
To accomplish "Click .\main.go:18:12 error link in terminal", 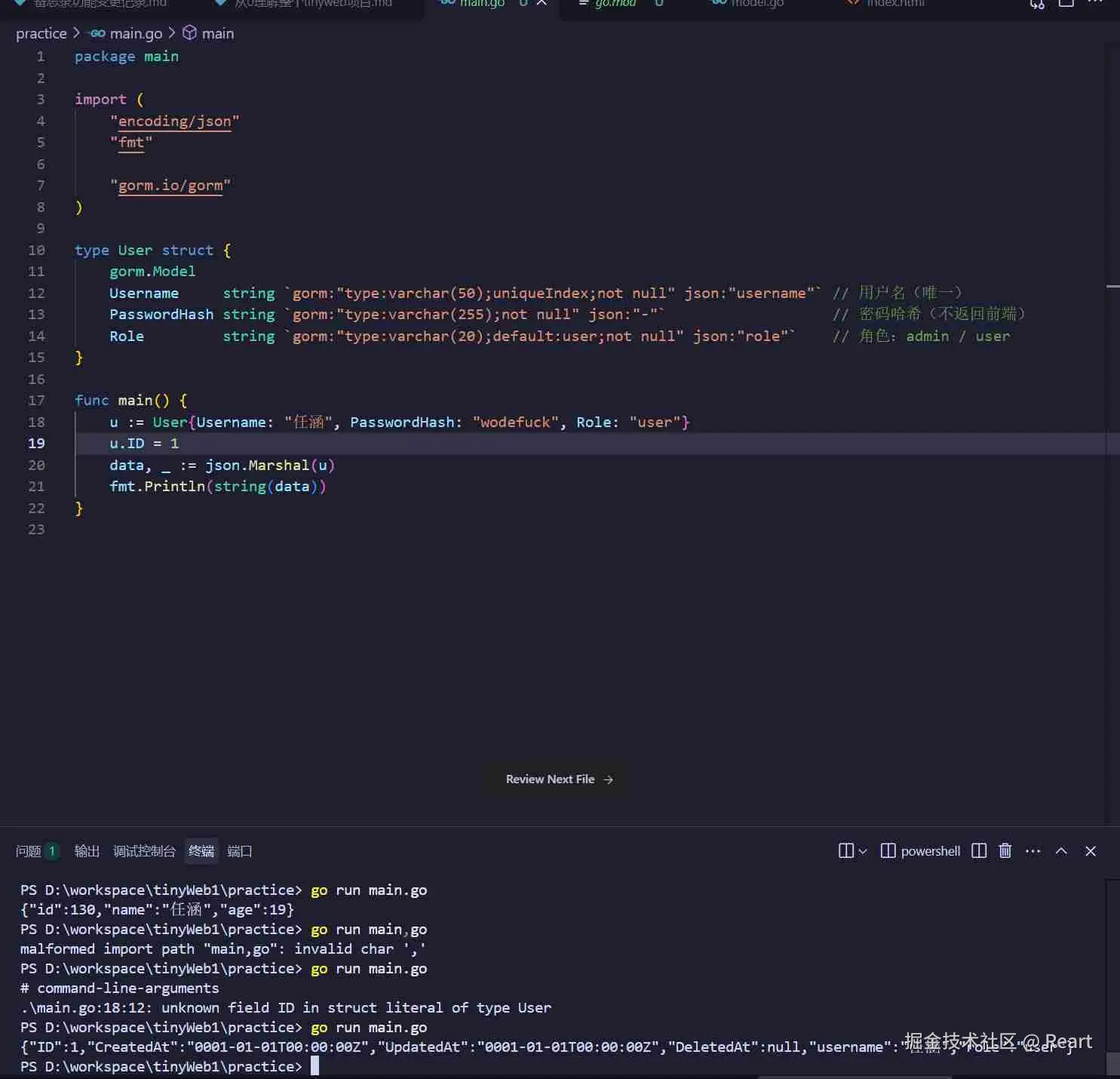I will (x=86, y=1008).
